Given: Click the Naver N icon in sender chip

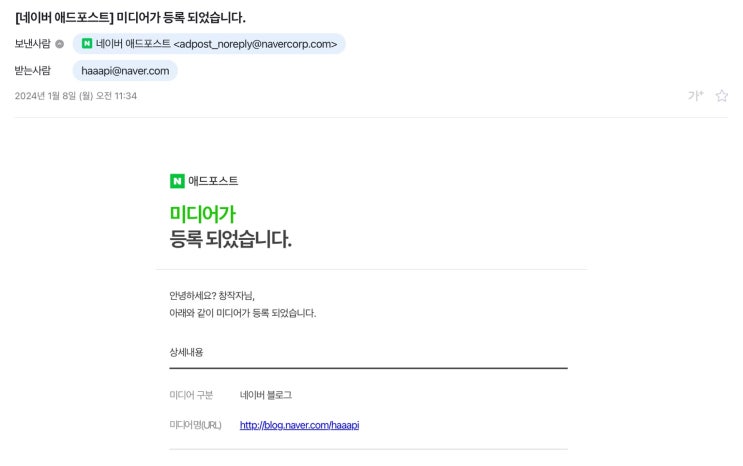Looking at the screenshot, I should pos(87,44).
